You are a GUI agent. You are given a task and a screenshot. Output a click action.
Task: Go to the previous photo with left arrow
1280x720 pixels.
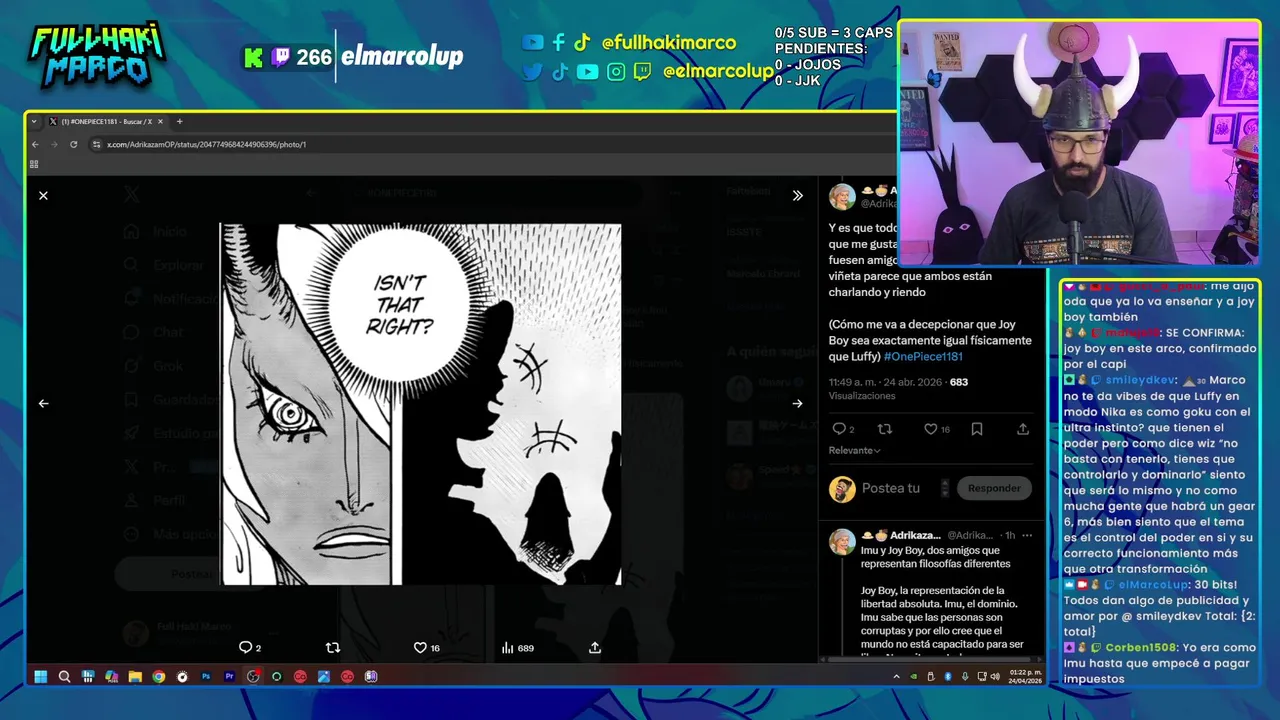(43, 404)
